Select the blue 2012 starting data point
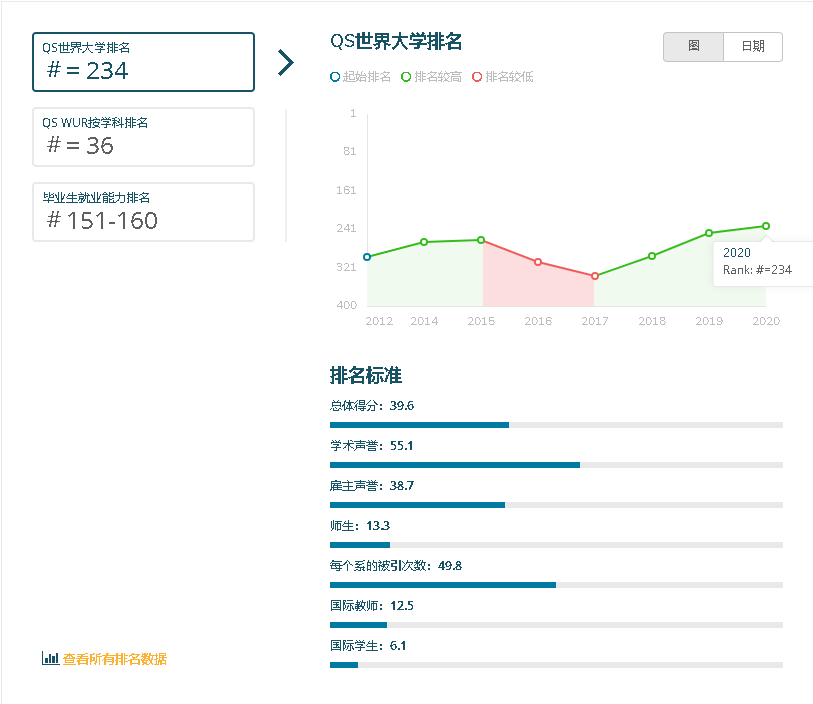The image size is (813, 704). [367, 257]
